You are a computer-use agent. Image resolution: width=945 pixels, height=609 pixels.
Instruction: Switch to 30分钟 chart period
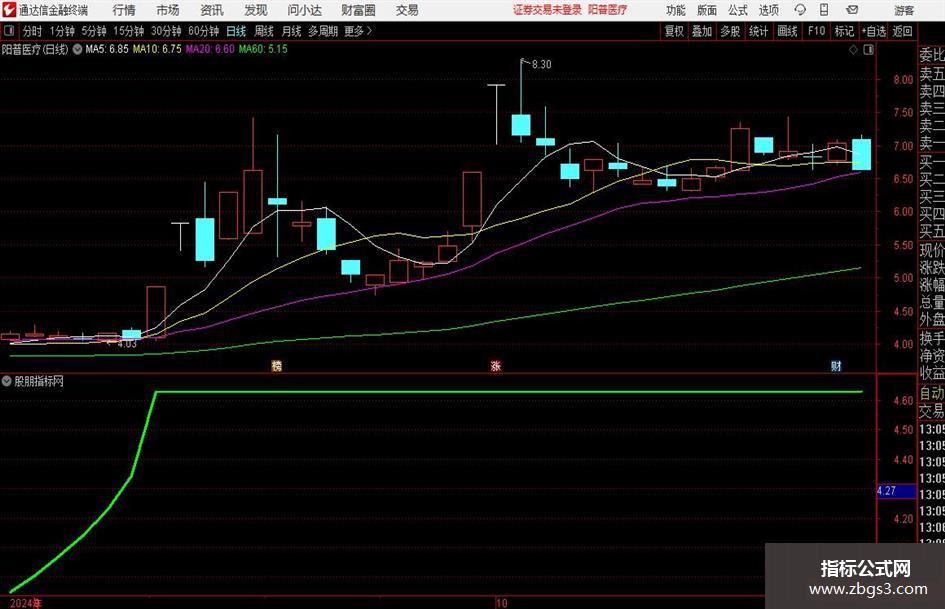click(x=166, y=31)
